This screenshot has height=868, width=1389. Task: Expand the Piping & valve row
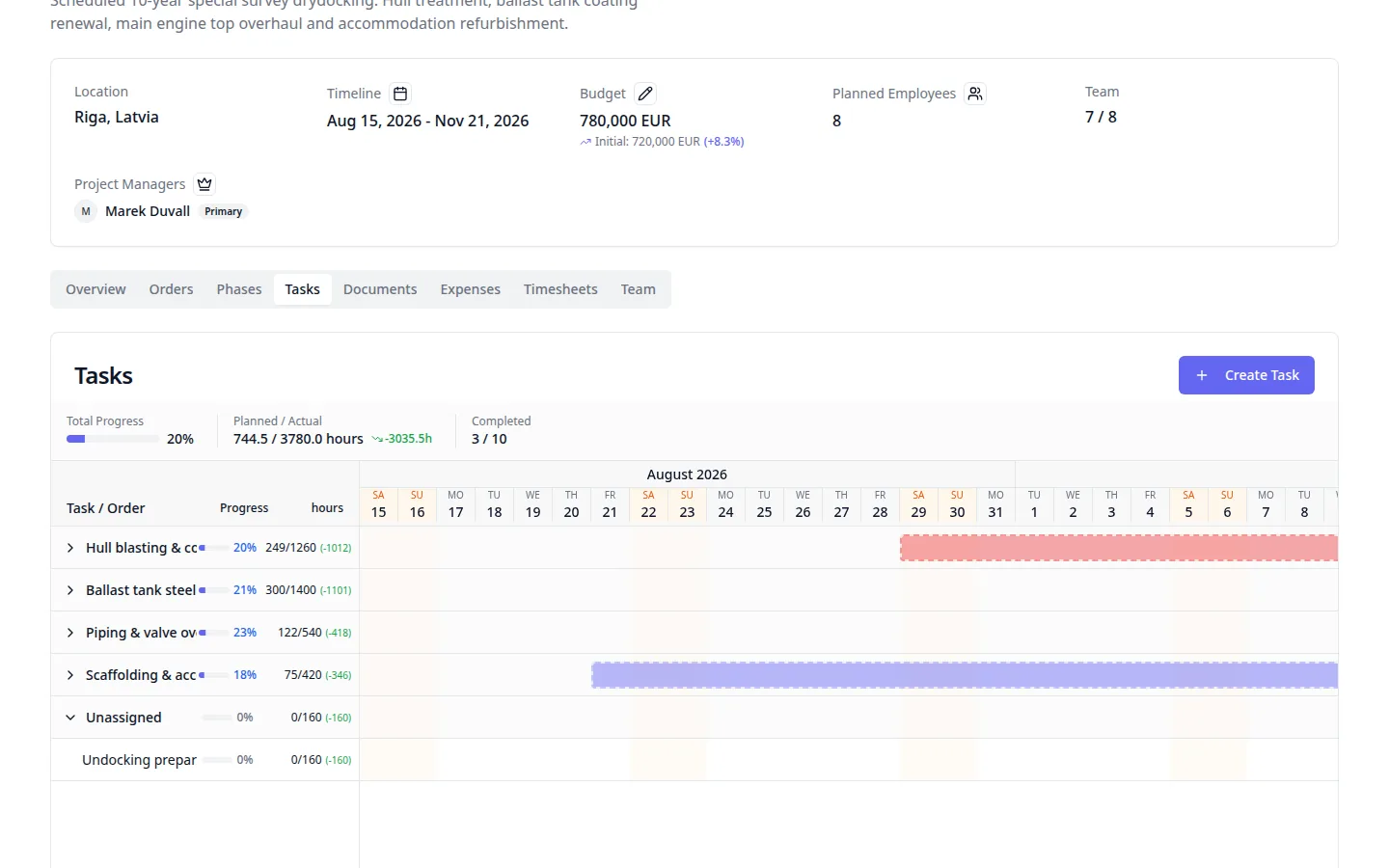click(70, 633)
